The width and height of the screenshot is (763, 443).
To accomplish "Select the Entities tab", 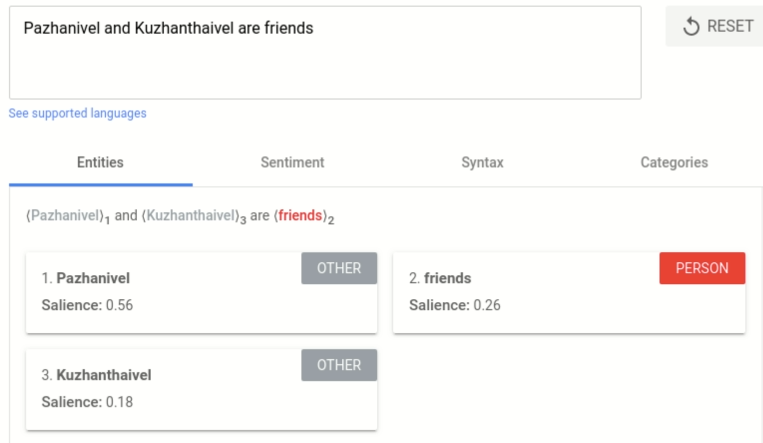I will (x=100, y=163).
